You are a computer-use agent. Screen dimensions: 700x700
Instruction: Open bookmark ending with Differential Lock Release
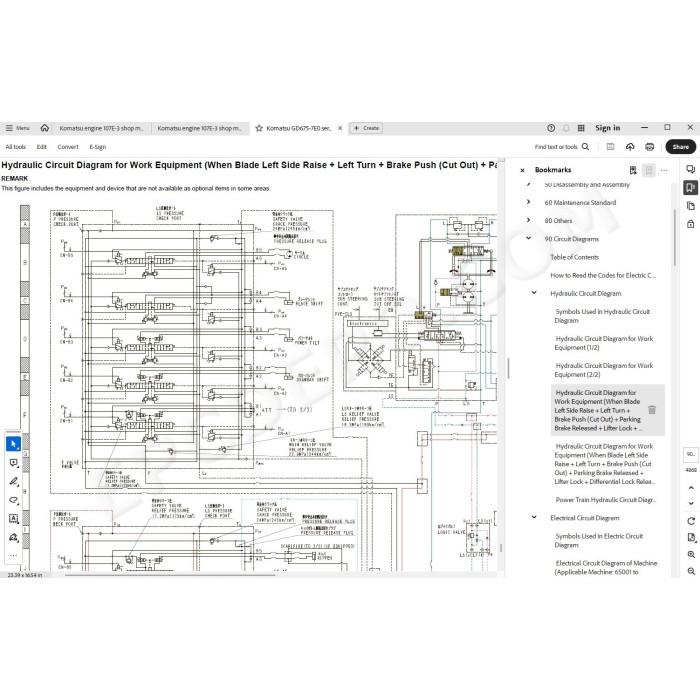pos(604,464)
